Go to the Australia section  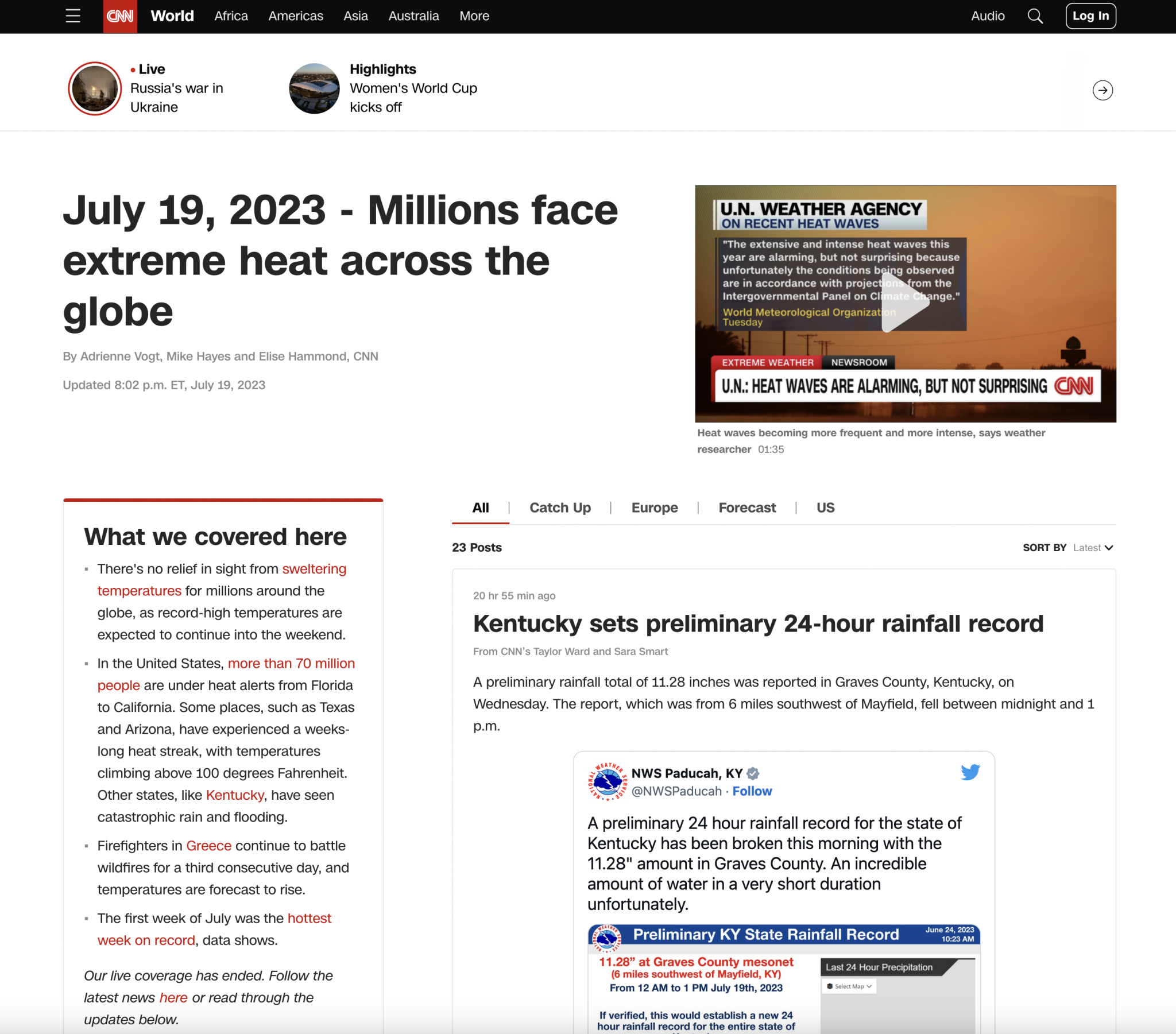[413, 16]
